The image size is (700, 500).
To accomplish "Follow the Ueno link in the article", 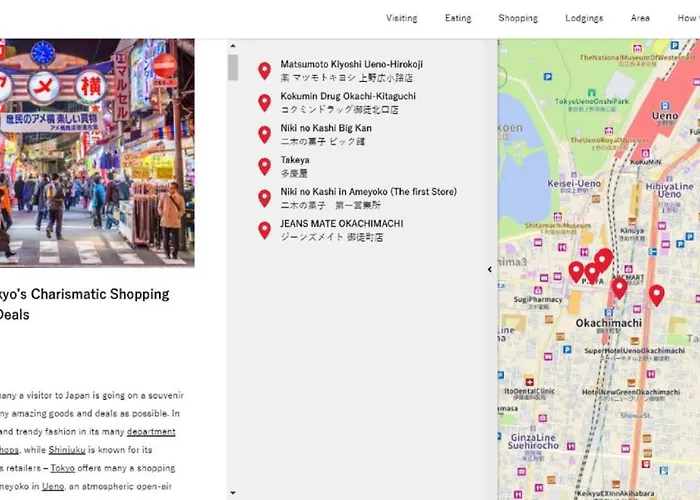I will pos(53,487).
